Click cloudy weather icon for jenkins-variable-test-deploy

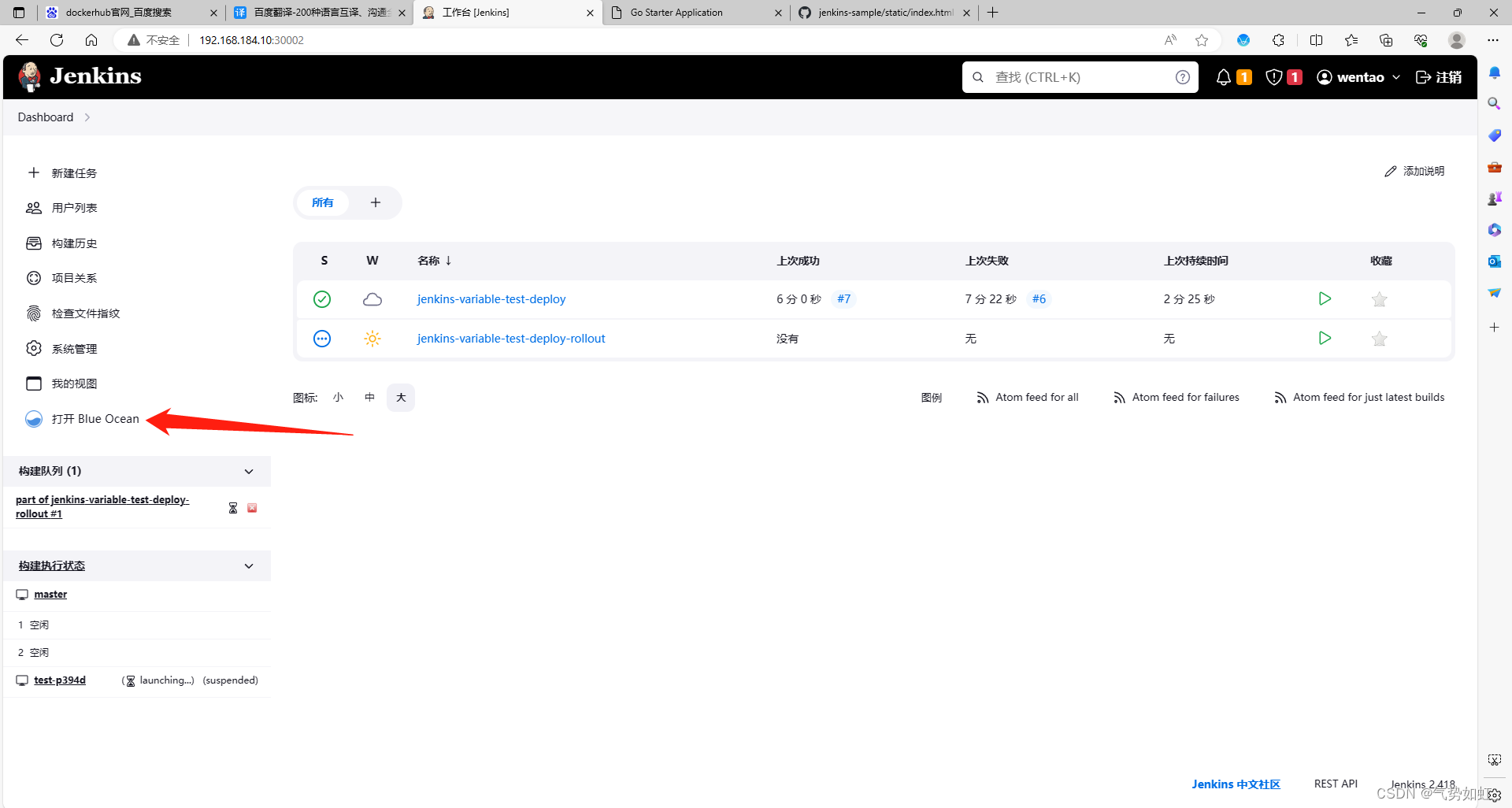coord(372,299)
